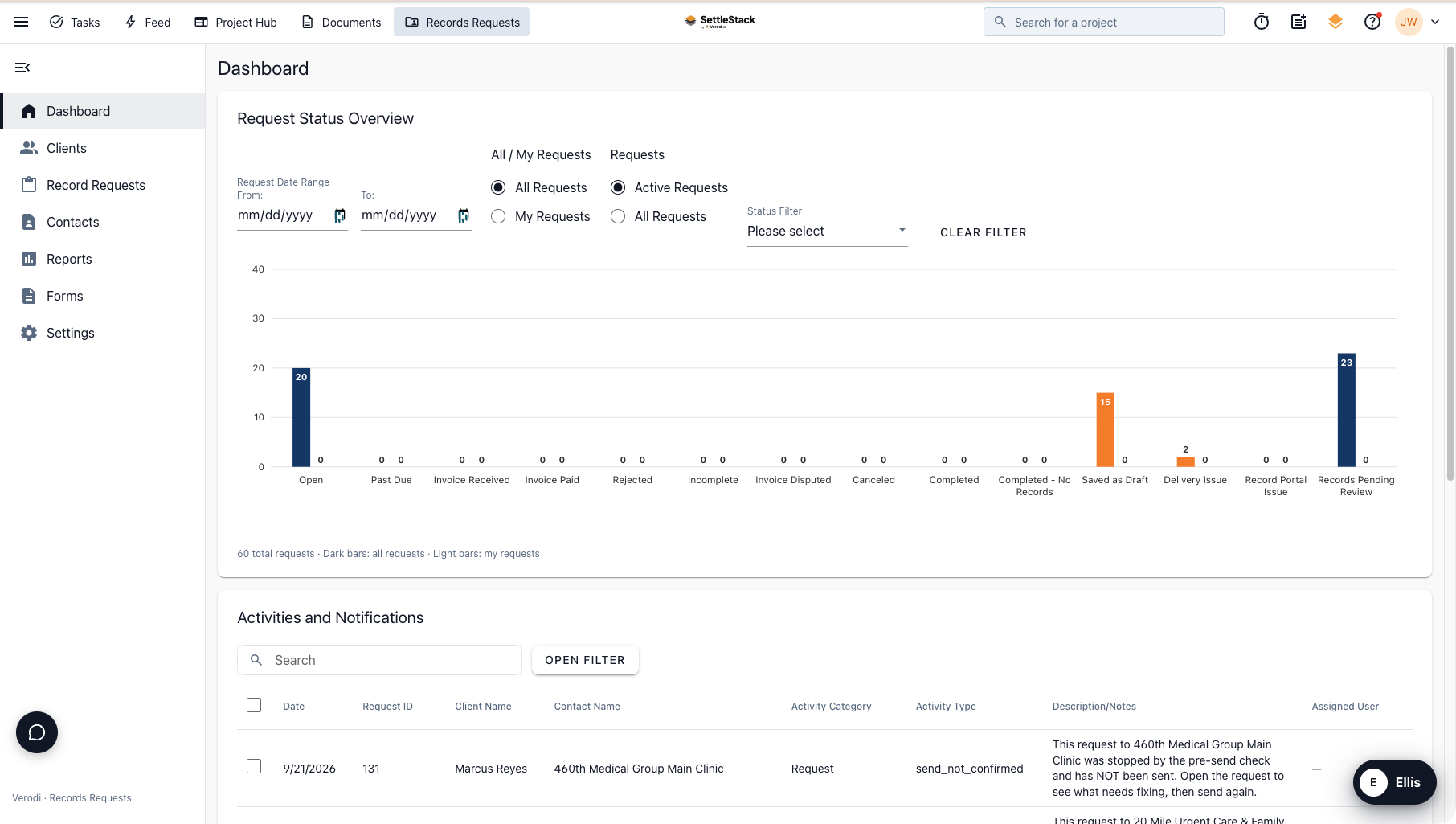Select the All Requests radio under All / My Requests
This screenshot has width=1456, height=824.
498,187
